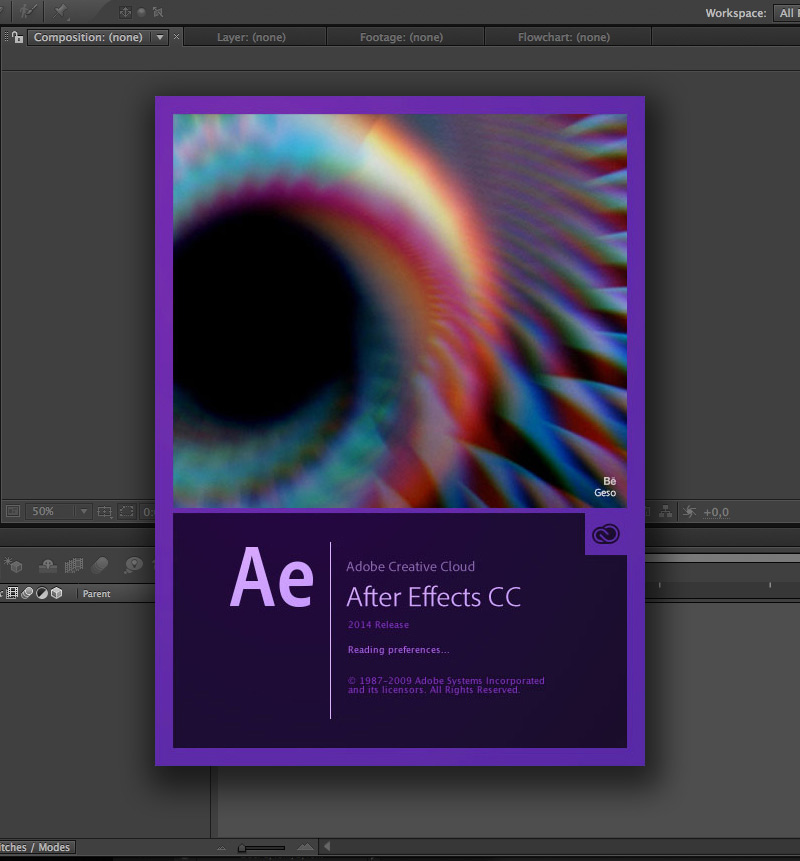Click the Switches / Modes toggle button
The width and height of the screenshot is (800, 861).
pos(36,847)
